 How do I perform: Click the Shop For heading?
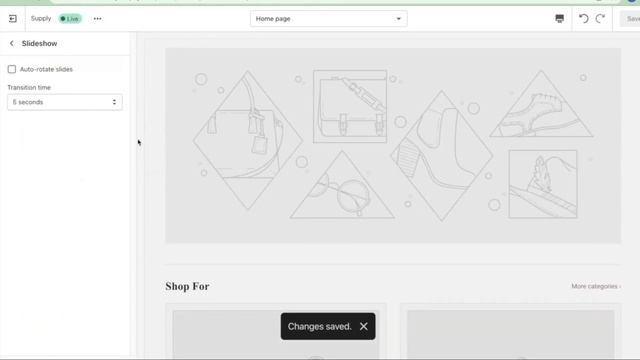pyautogui.click(x=187, y=286)
